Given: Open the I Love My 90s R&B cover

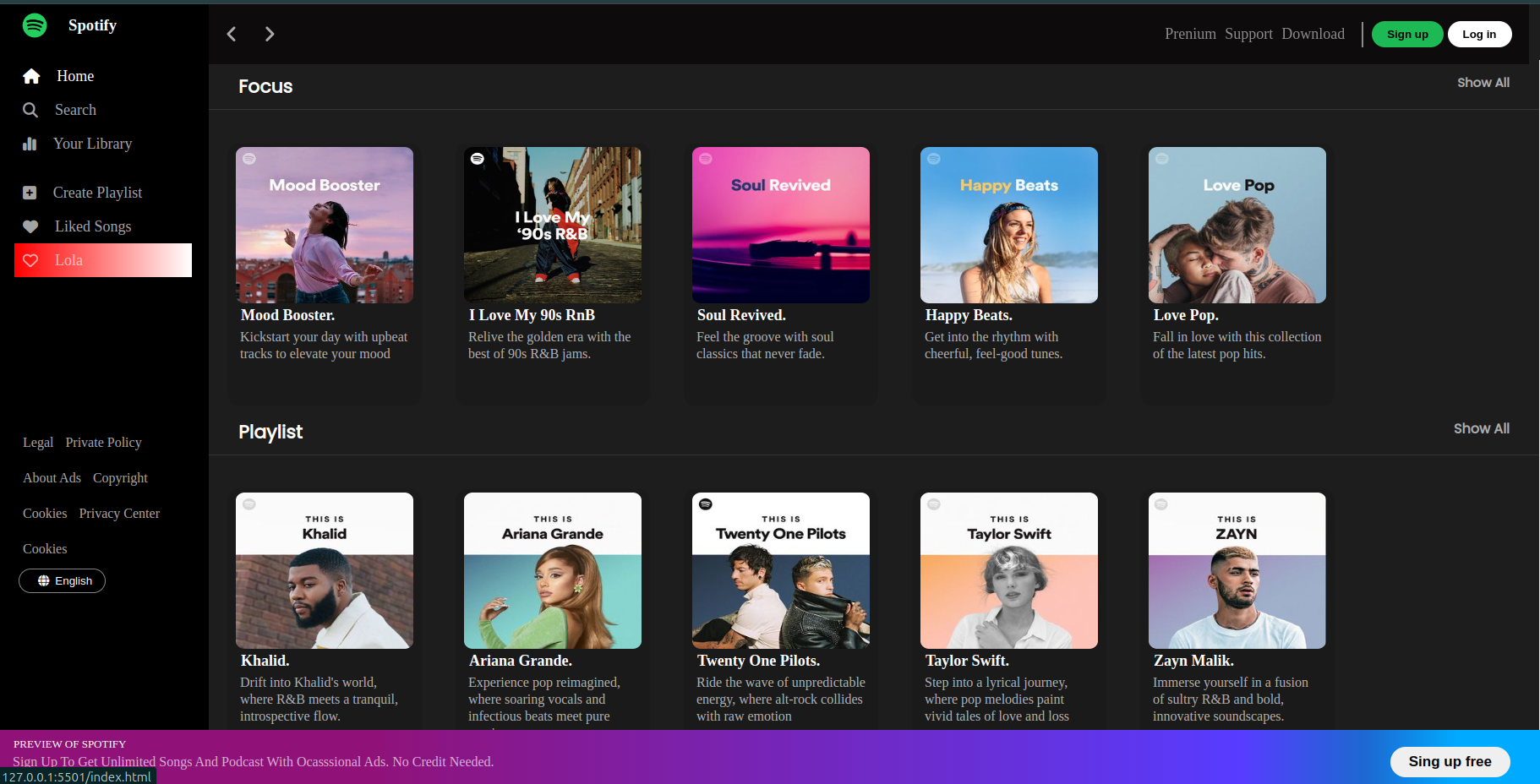Looking at the screenshot, I should pos(553,226).
